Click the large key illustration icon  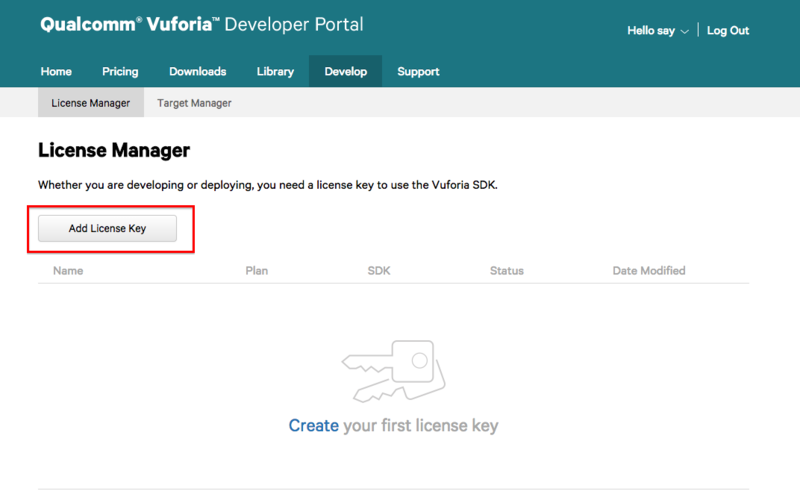(393, 371)
